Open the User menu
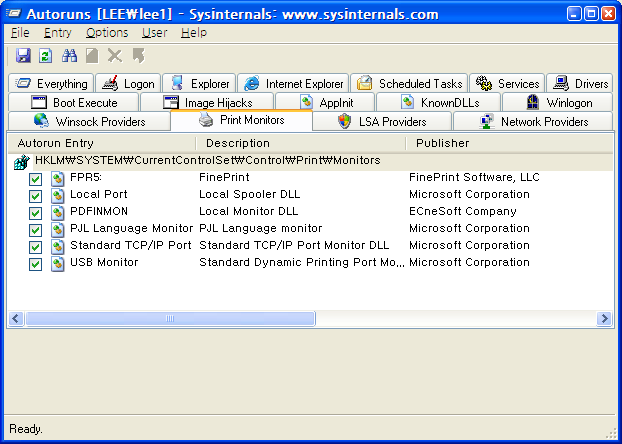This screenshot has width=622, height=444. 155,33
